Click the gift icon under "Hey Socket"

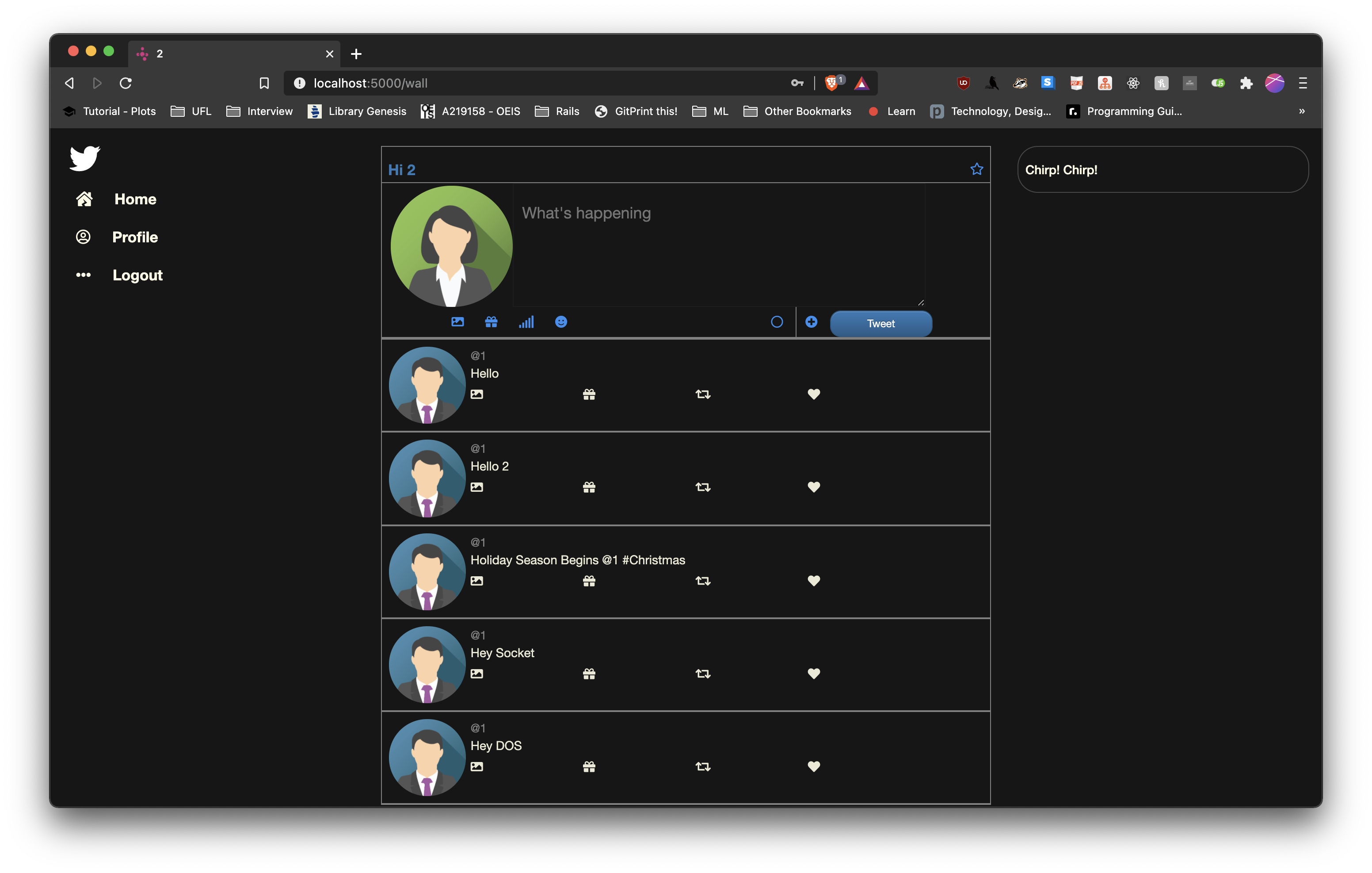point(589,674)
